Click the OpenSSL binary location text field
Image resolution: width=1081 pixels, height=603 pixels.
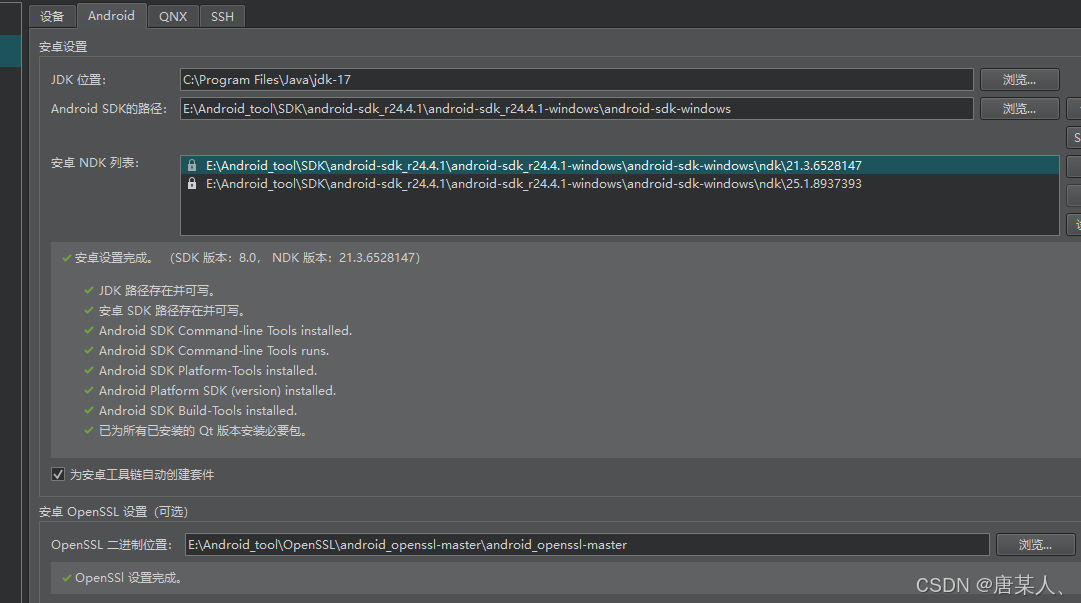click(585, 544)
